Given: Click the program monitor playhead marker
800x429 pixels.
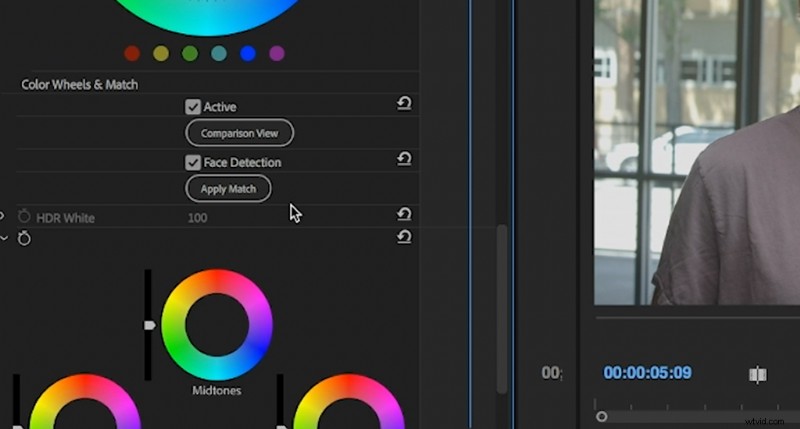Looking at the screenshot, I should [602, 417].
